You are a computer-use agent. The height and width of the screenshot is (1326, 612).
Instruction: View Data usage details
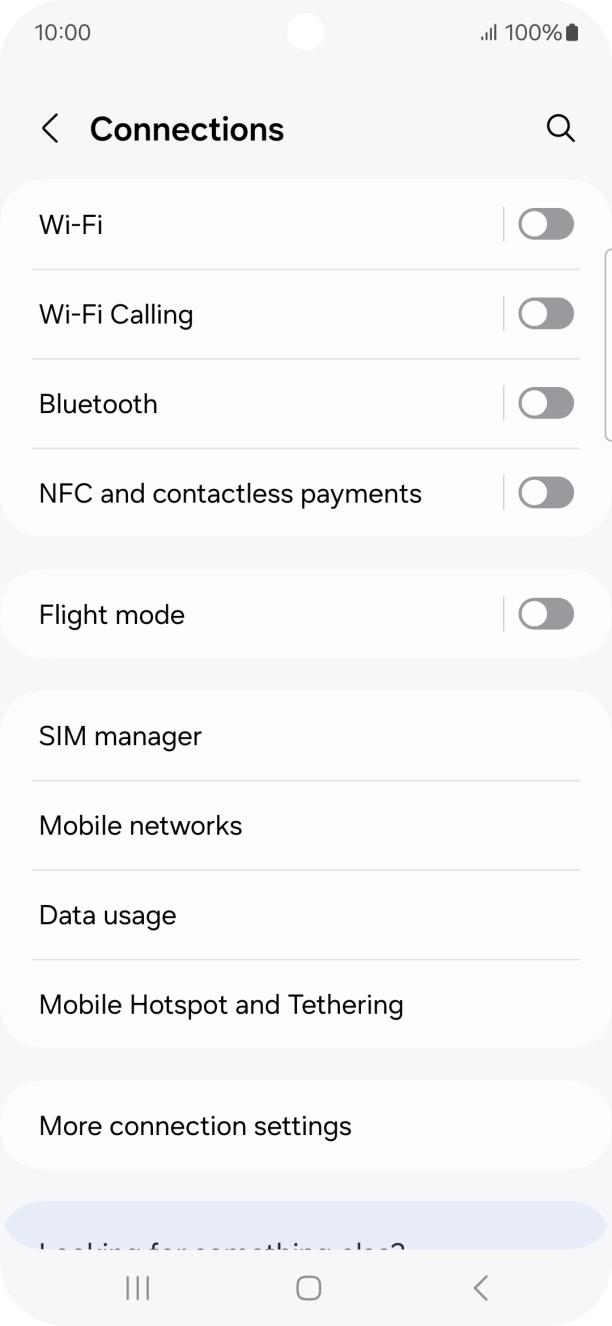pos(107,914)
